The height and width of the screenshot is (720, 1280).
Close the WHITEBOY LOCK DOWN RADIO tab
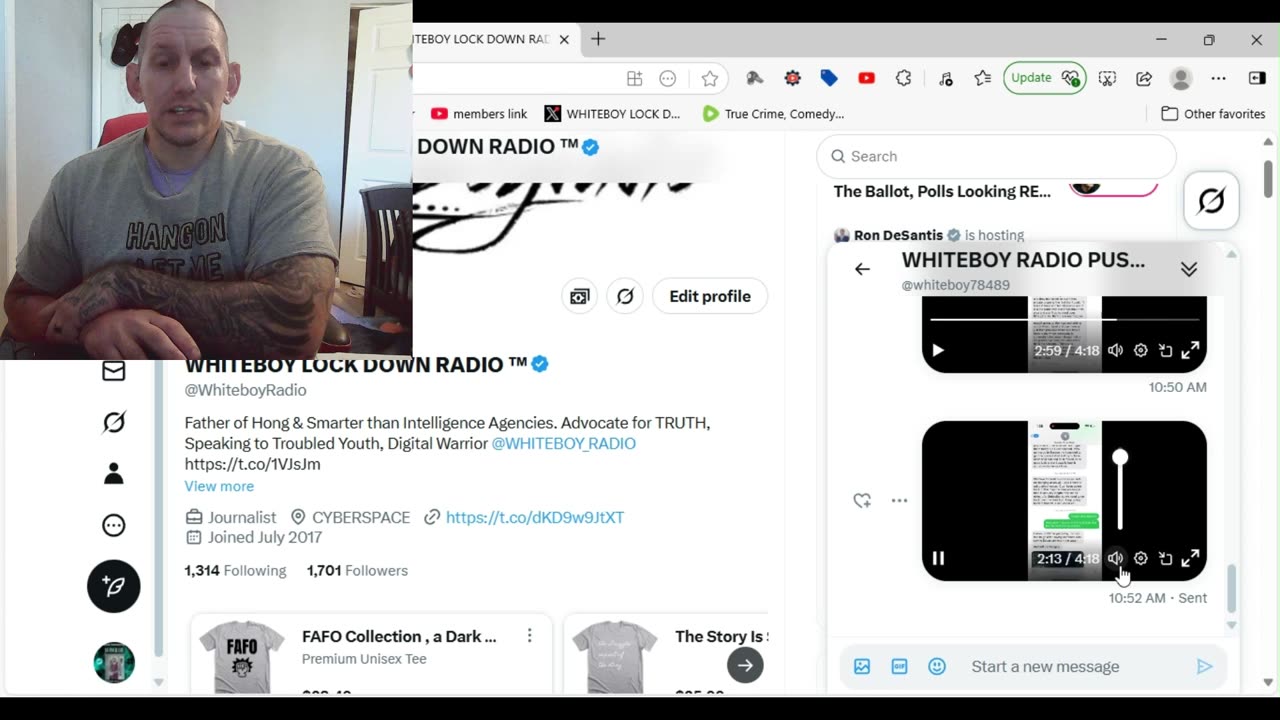[564, 39]
